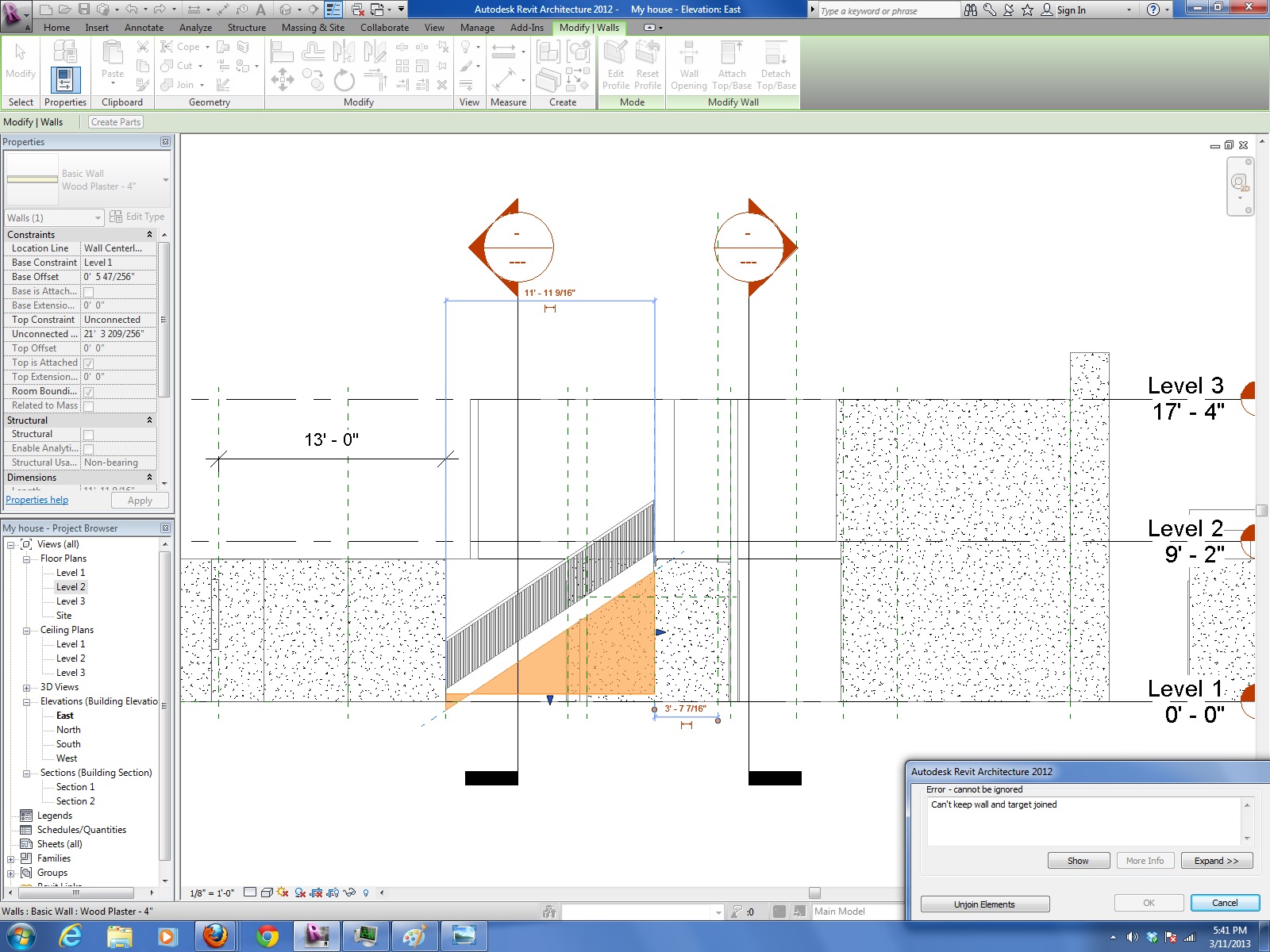The width and height of the screenshot is (1270, 952).
Task: Select the Move tool in the Modify panel
Action: click(283, 79)
